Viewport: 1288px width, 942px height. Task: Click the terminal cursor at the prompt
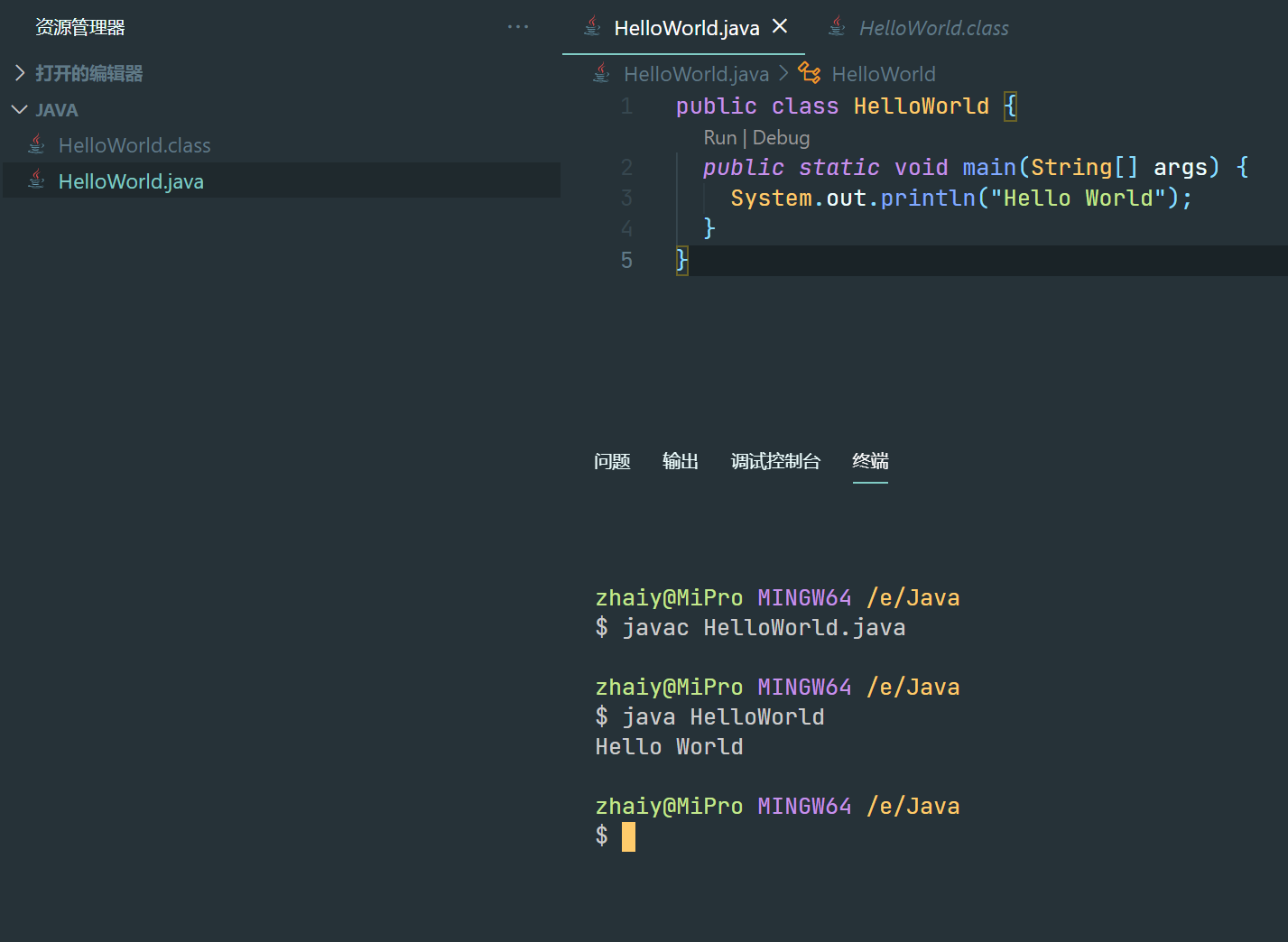628,836
